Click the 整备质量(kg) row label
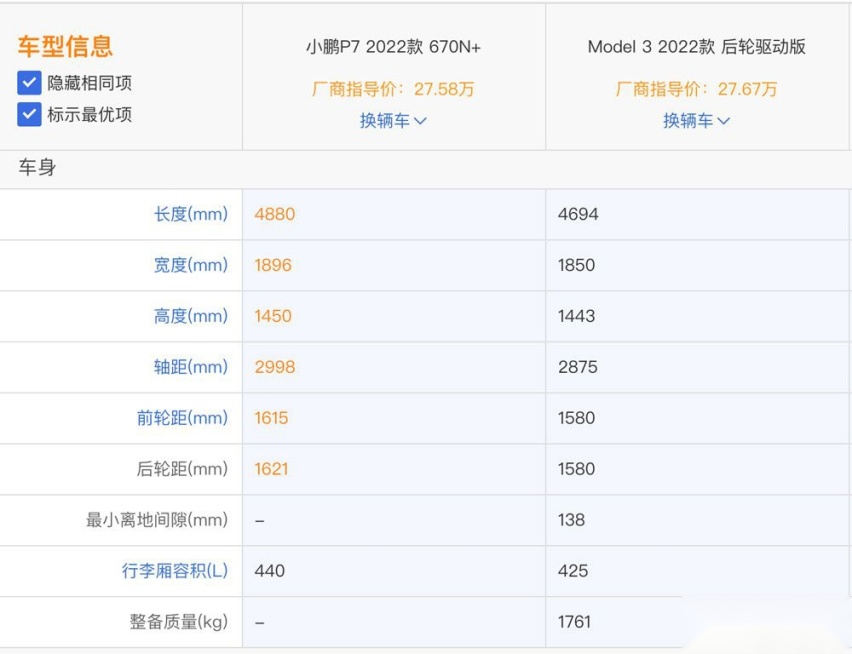This screenshot has width=852, height=654. (x=178, y=622)
